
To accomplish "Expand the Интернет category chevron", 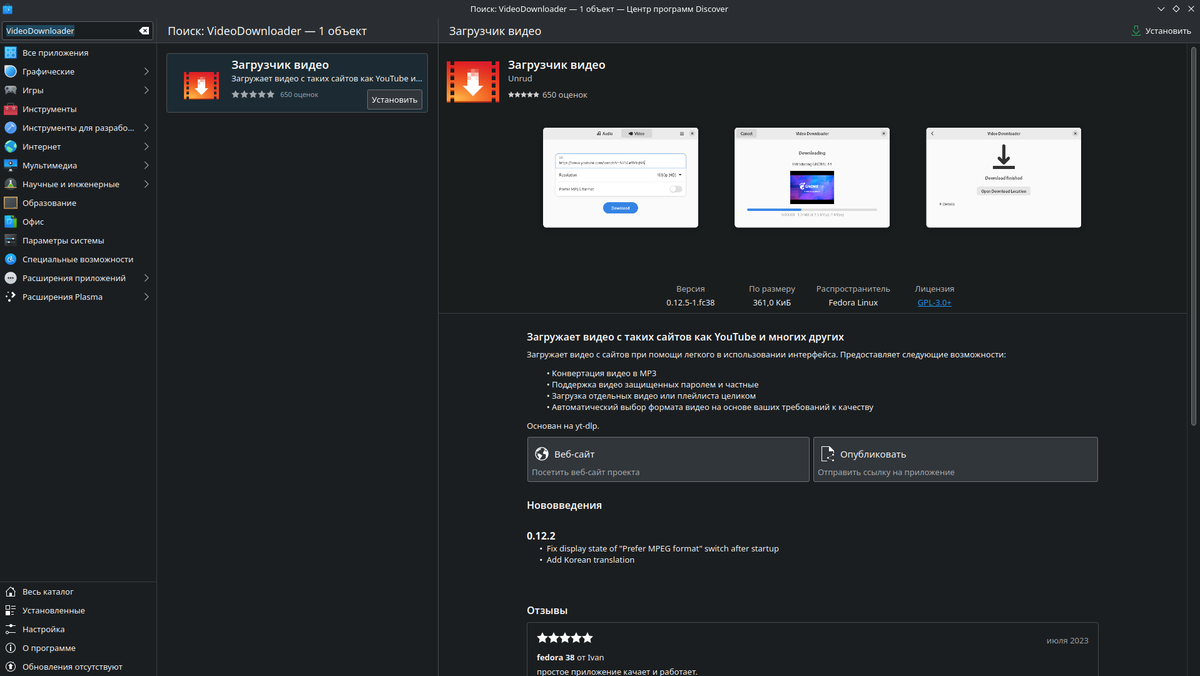I will 146,147.
